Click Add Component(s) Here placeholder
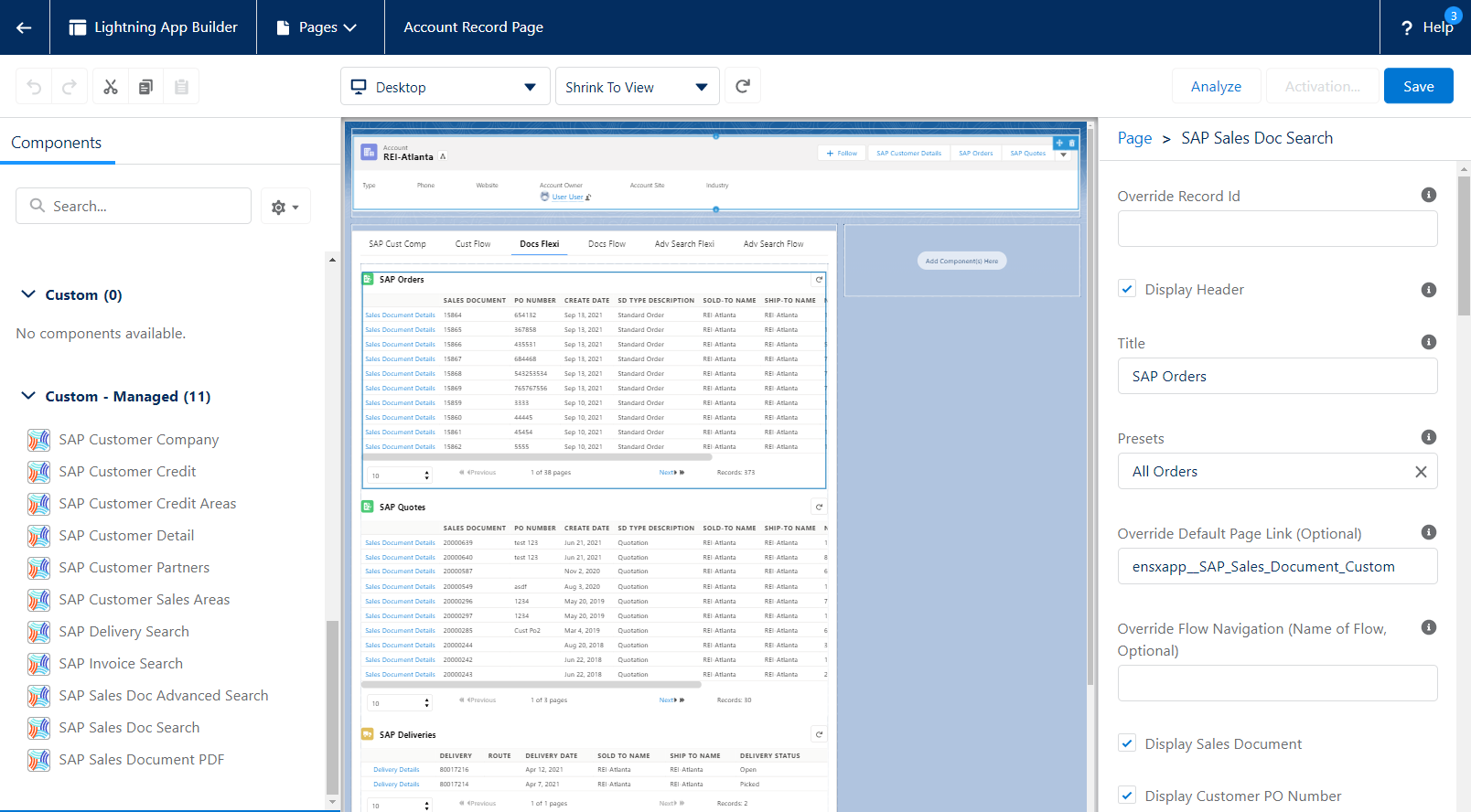This screenshot has width=1471, height=812. 961,261
